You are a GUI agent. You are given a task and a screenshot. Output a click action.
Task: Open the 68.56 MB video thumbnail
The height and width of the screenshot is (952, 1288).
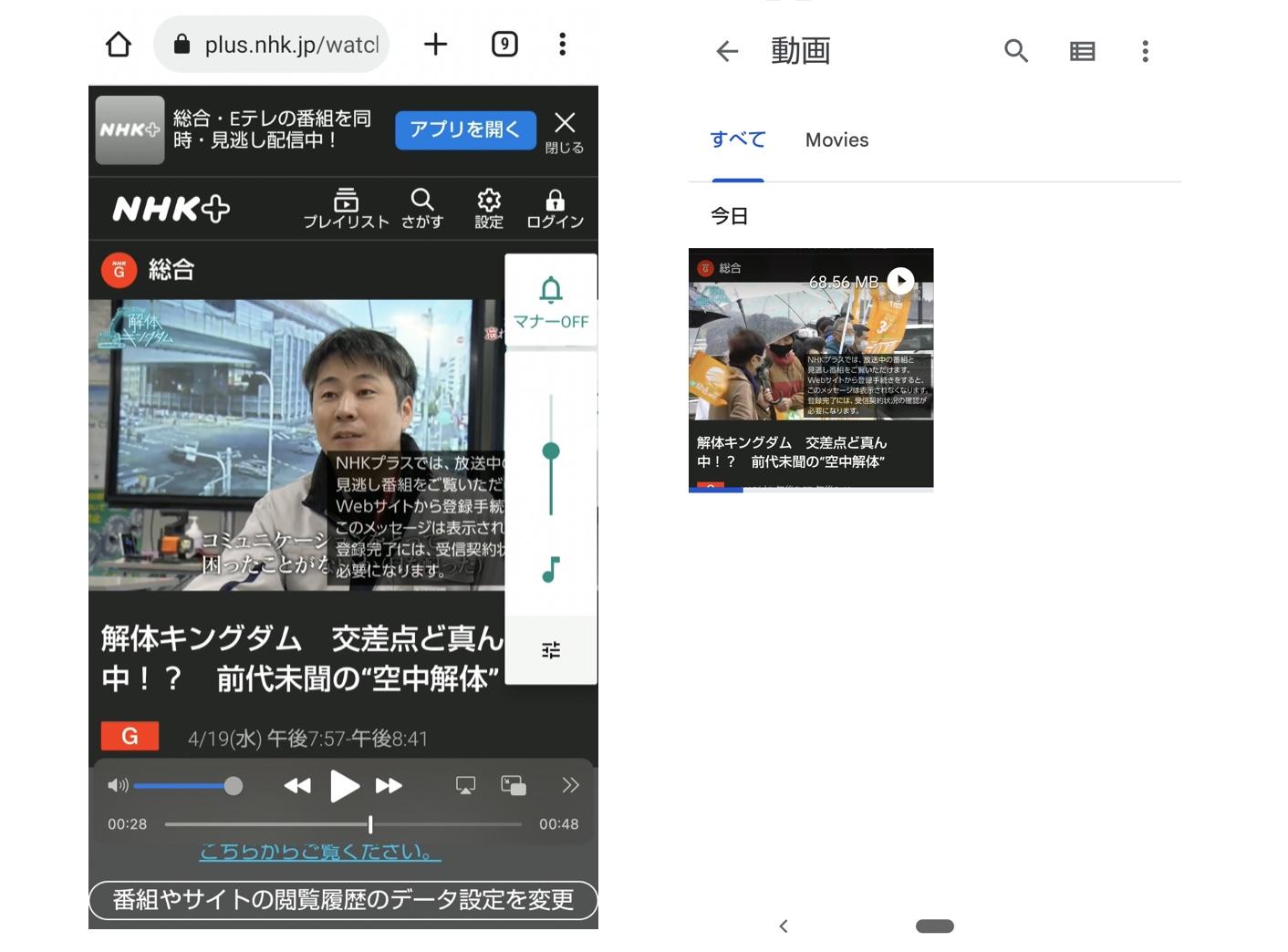[811, 369]
